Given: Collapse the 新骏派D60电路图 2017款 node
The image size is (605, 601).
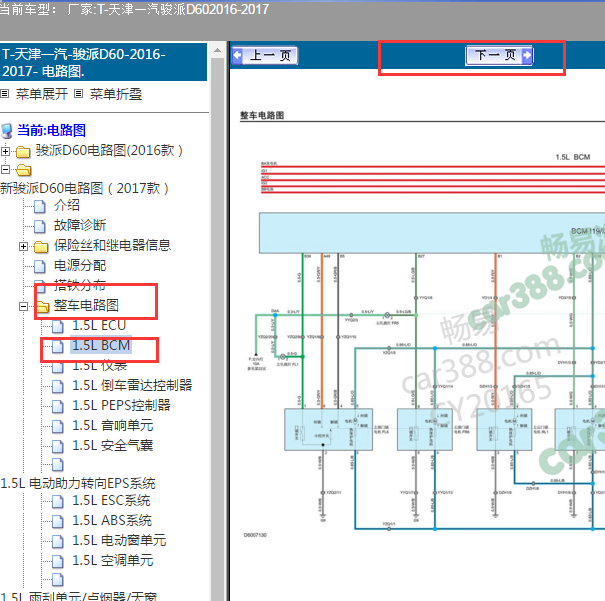Looking at the screenshot, I should coord(5,169).
